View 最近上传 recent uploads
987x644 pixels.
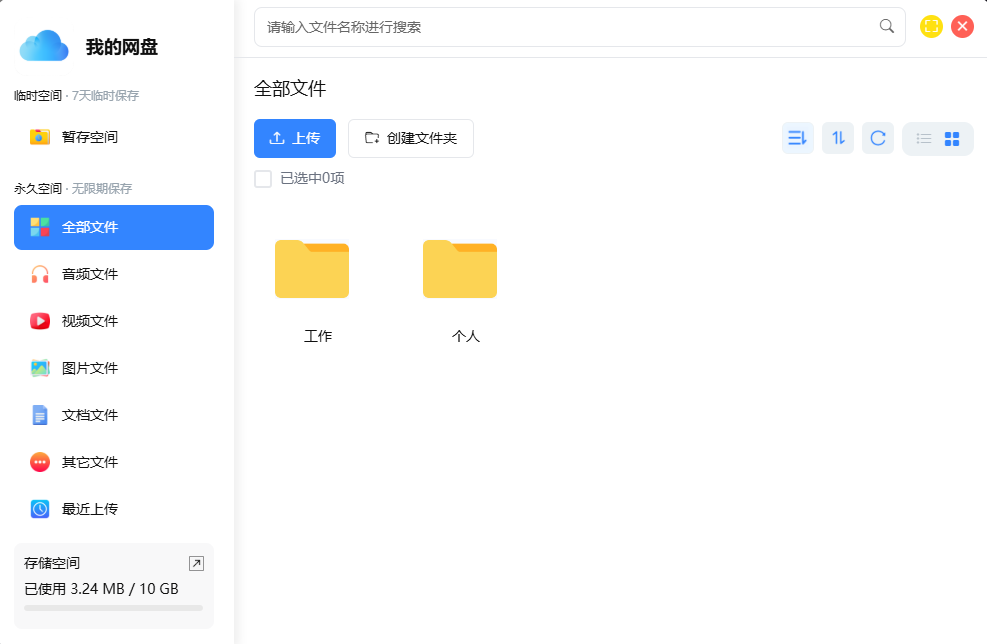[x=89, y=509]
